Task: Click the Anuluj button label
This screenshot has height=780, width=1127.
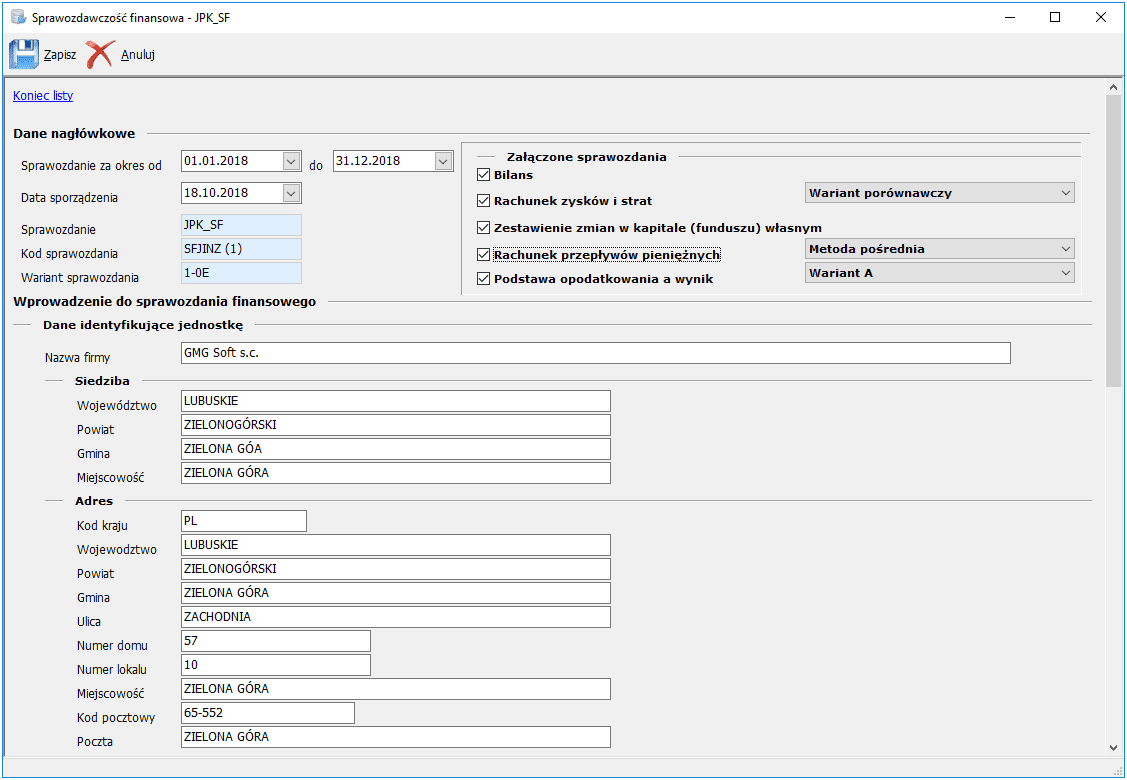Action: [138, 55]
